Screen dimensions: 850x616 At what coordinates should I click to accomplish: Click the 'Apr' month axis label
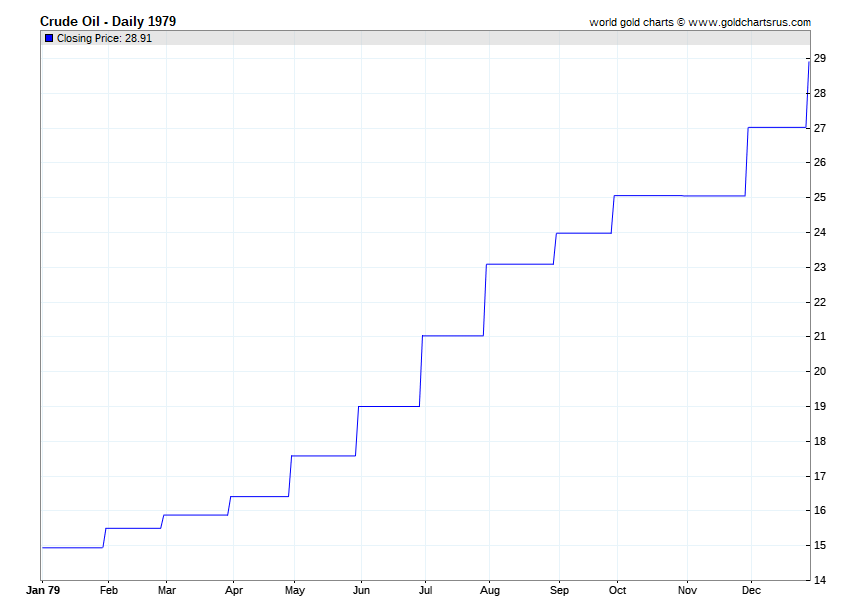(x=232, y=591)
